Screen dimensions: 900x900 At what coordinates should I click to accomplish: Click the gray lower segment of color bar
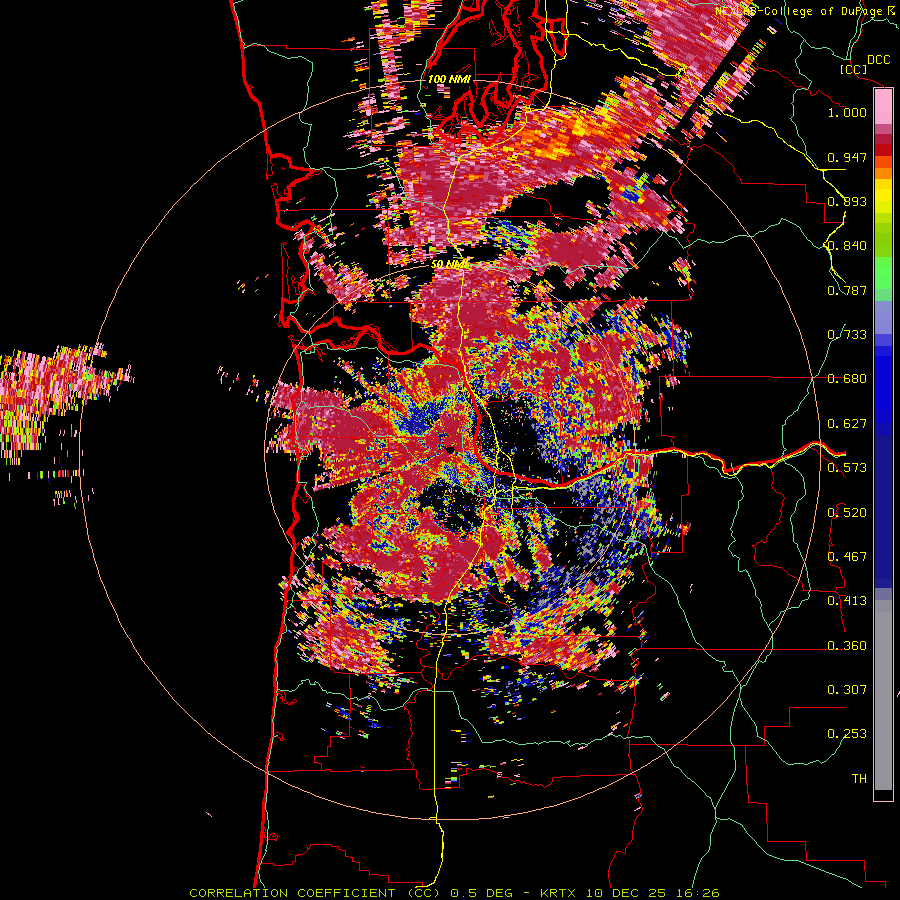(x=883, y=695)
